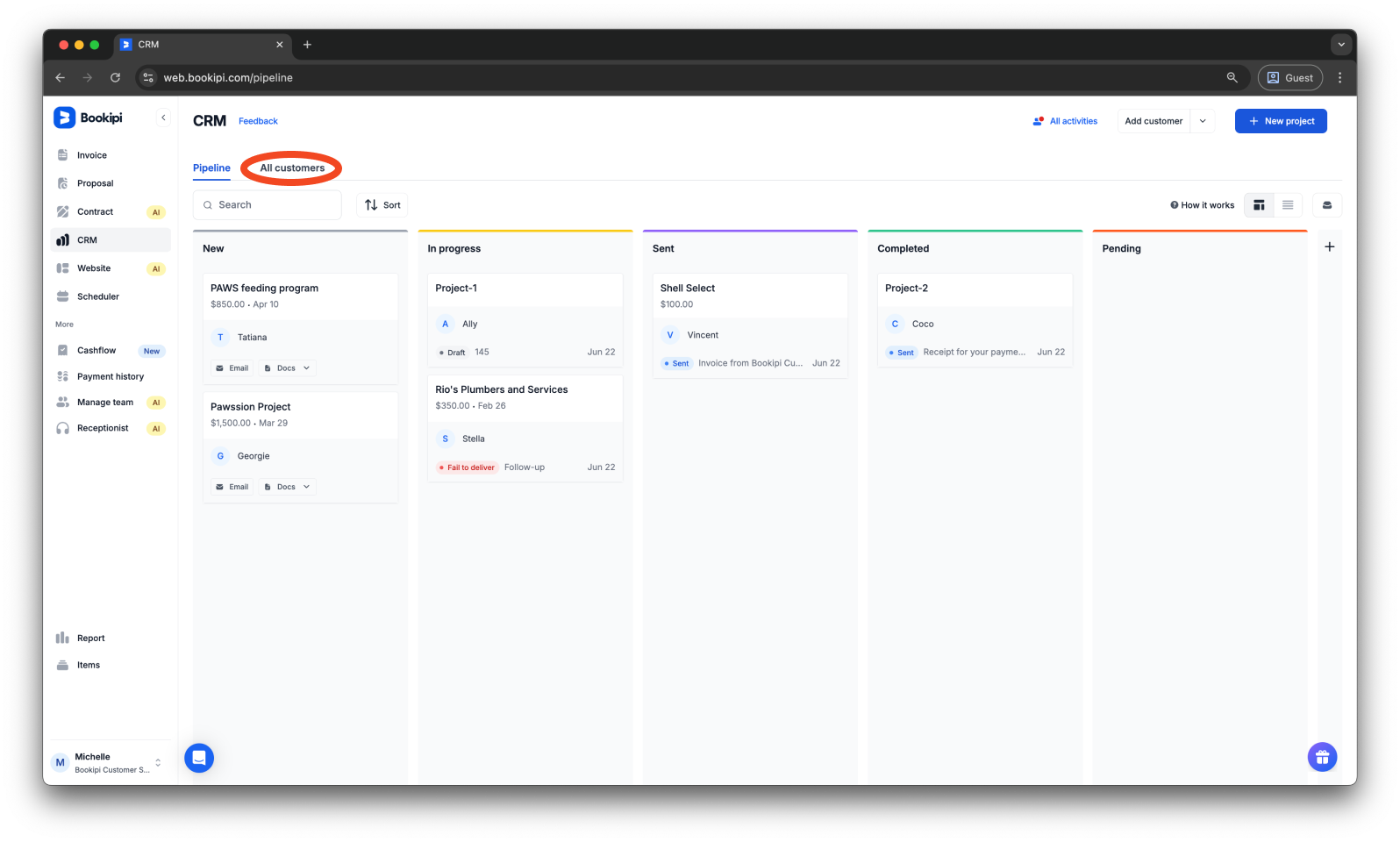Open the Shell Select card
The image size is (1400, 842).
coord(750,325)
